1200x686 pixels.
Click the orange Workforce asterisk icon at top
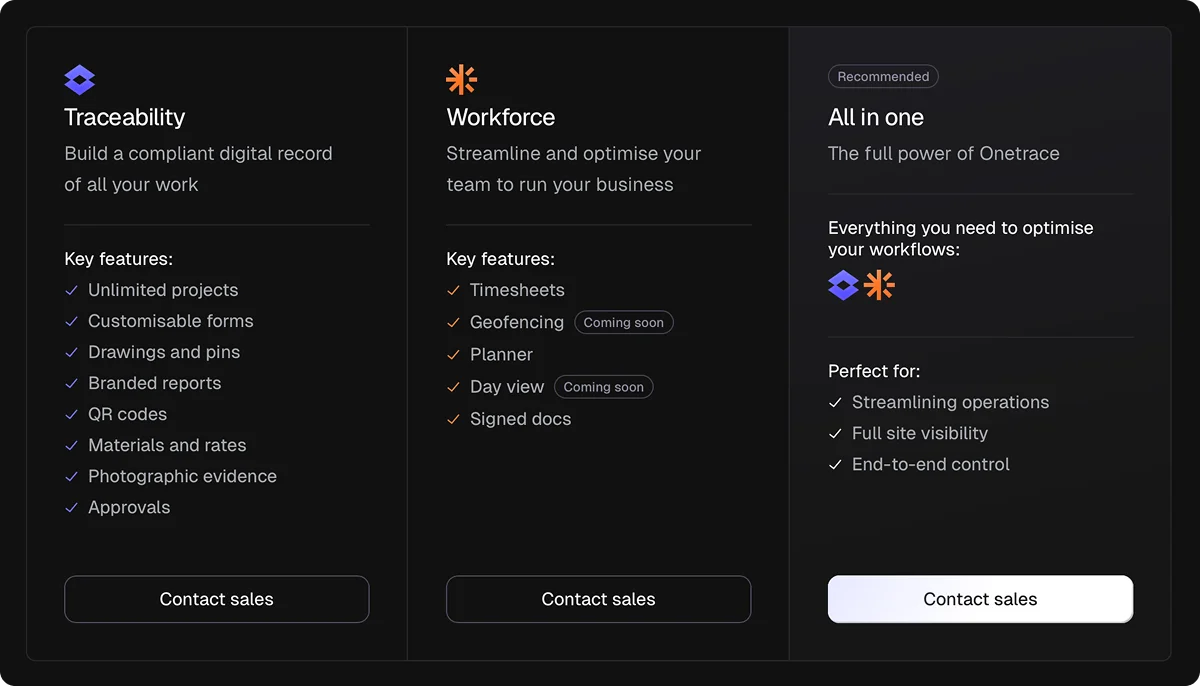(x=462, y=80)
